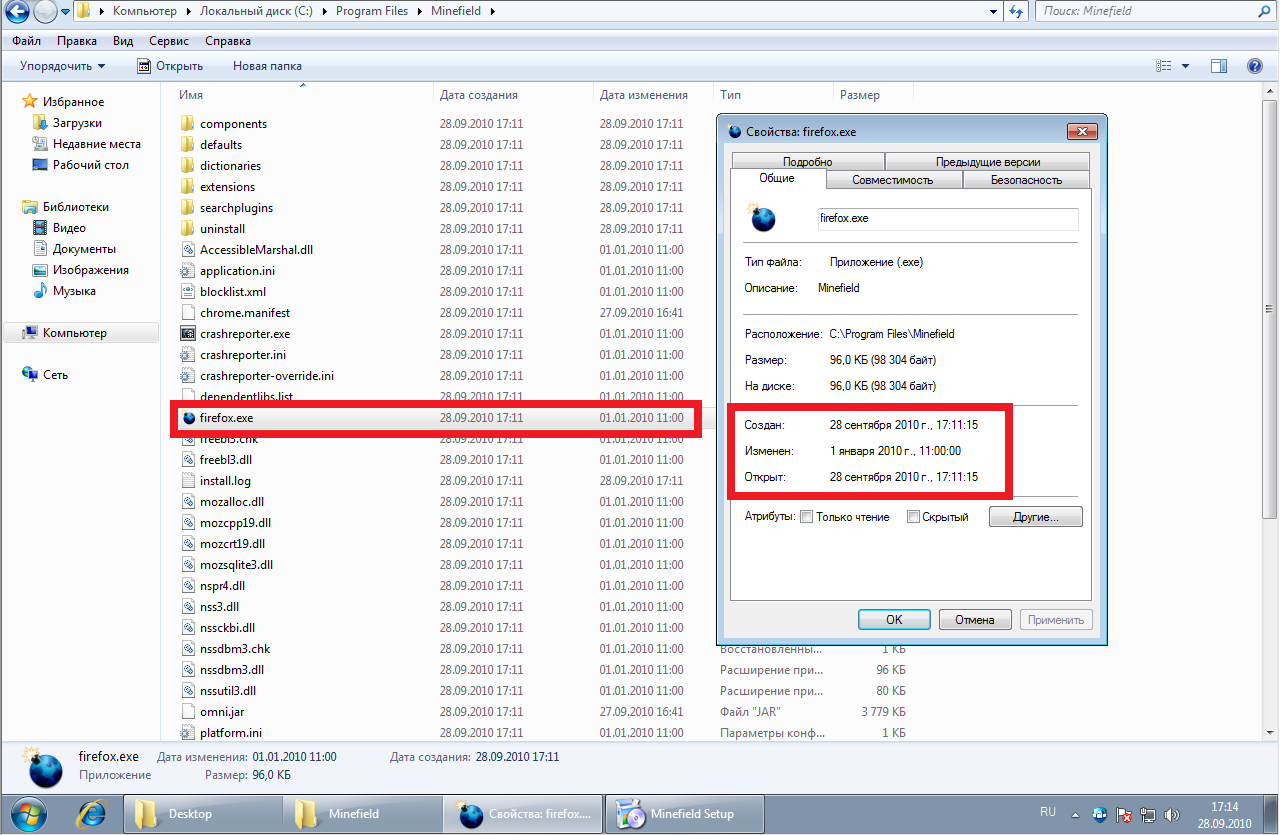1280x835 pixels.
Task: Select 'Сеть' in the navigation pane
Action: click(x=55, y=375)
